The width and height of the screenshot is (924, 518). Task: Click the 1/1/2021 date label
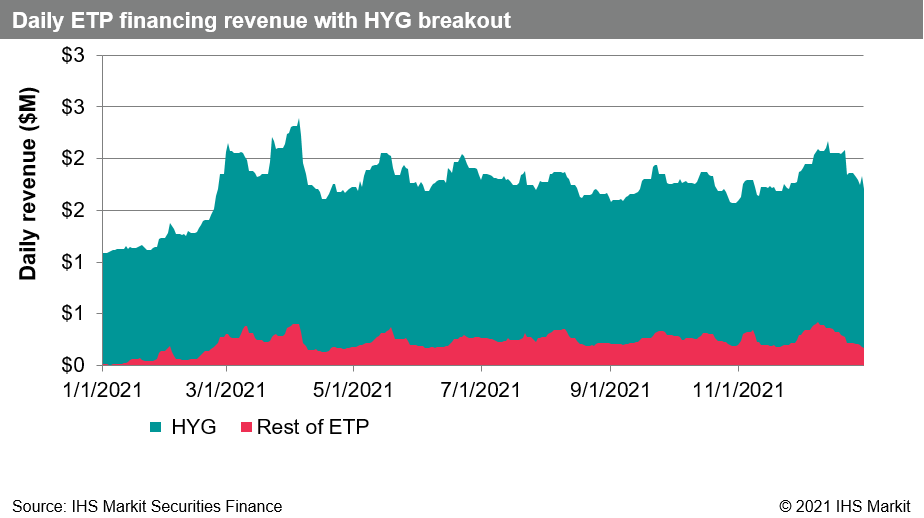[103, 386]
